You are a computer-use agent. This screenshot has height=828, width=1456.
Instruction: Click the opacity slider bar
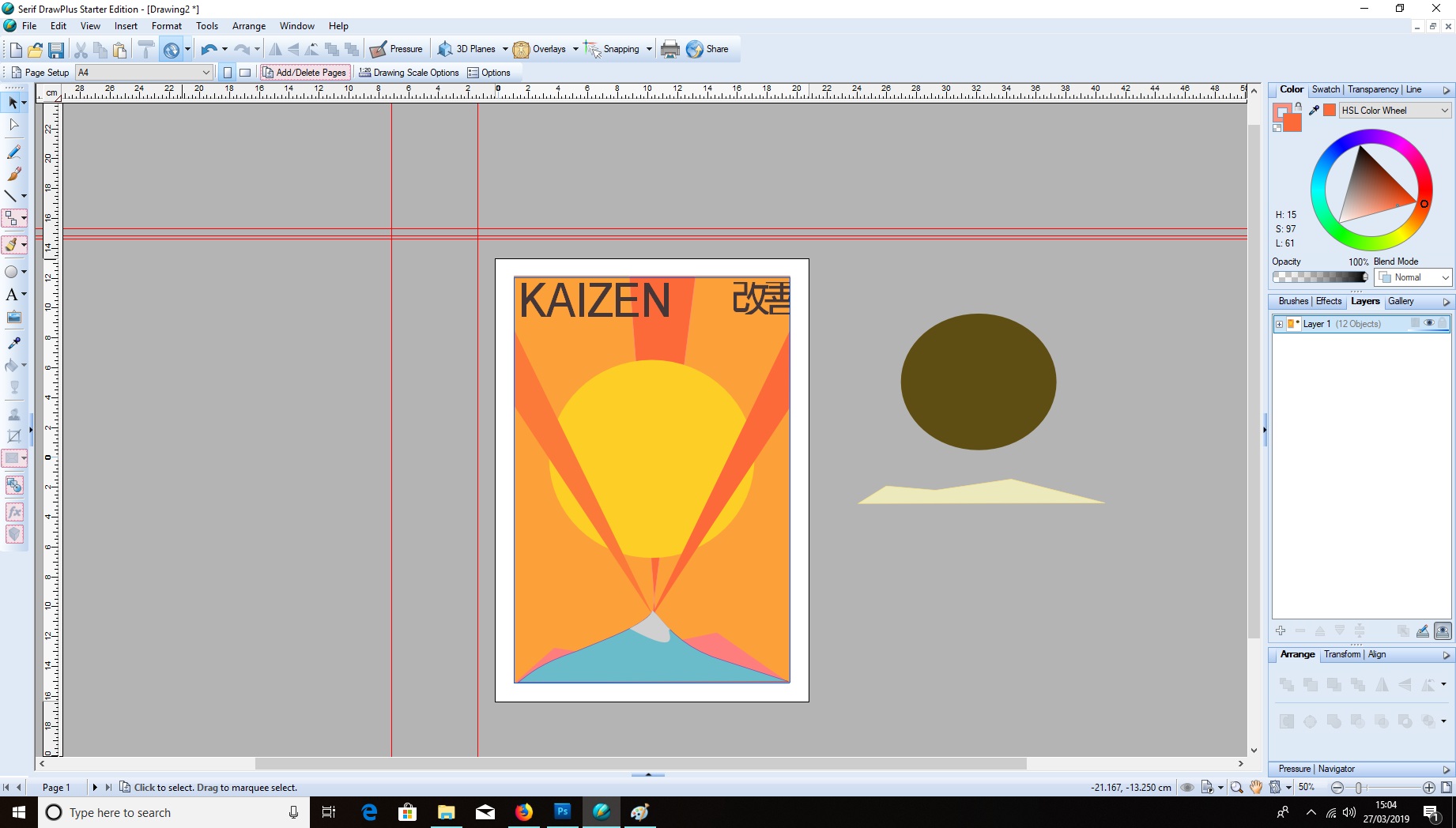point(1319,277)
